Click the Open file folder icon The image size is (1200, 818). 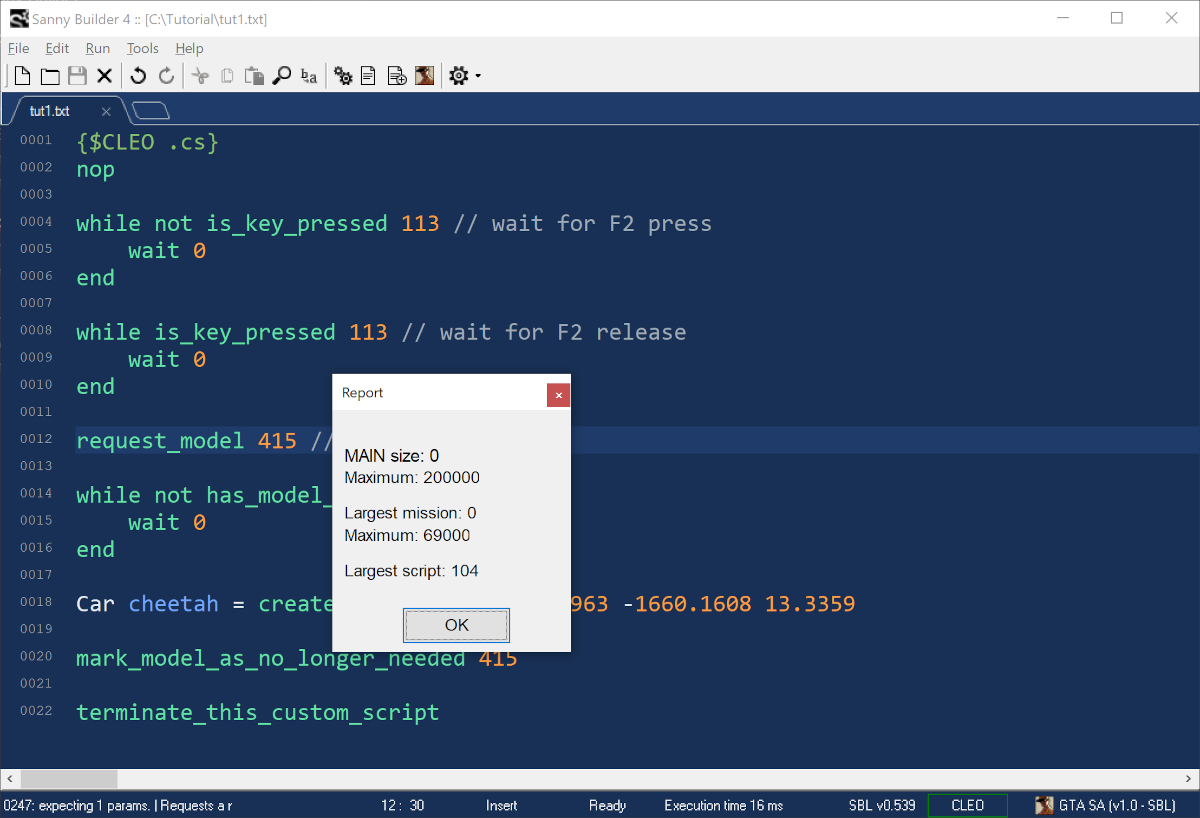[49, 76]
